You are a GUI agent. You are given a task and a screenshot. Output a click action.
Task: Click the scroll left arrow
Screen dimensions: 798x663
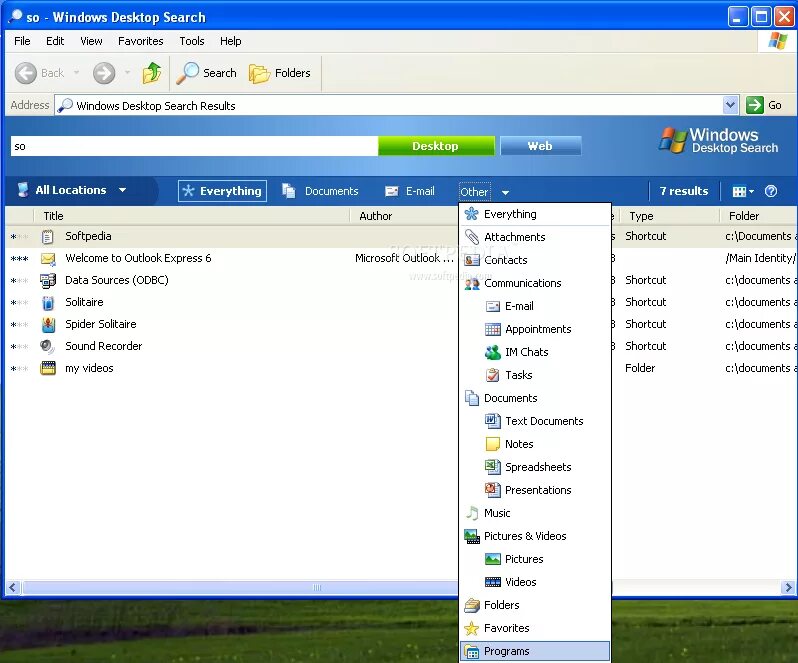coord(13,588)
